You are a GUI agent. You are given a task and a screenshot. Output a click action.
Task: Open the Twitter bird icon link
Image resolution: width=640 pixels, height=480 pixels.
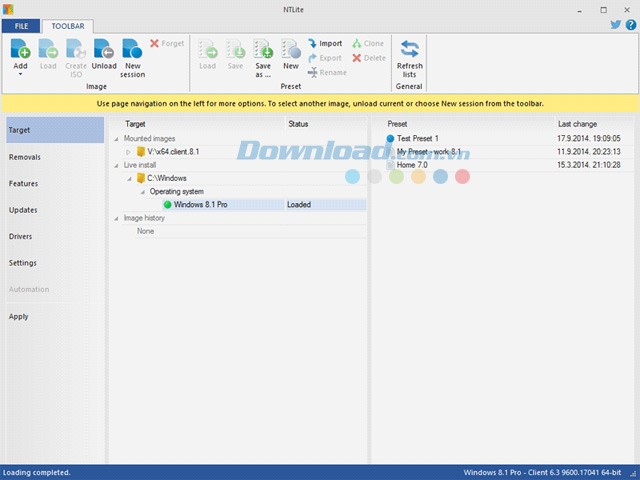tap(616, 25)
